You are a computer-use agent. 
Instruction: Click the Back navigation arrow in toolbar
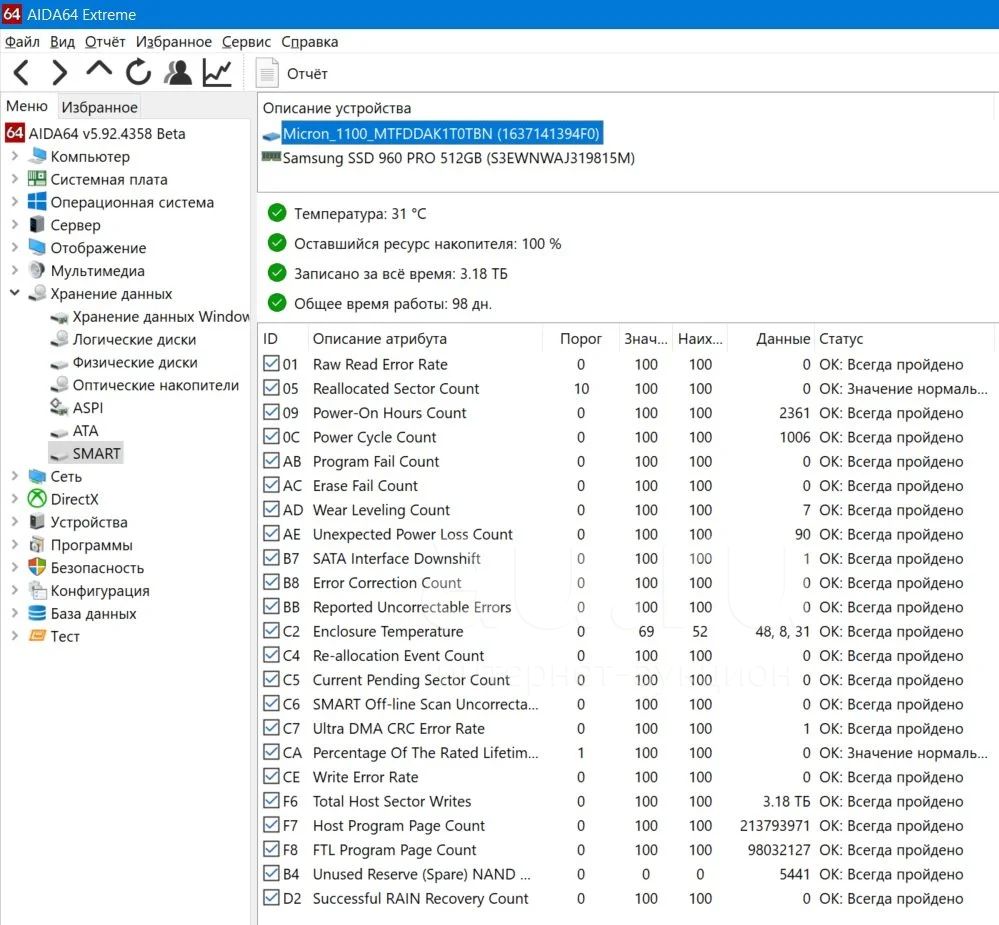coord(21,73)
